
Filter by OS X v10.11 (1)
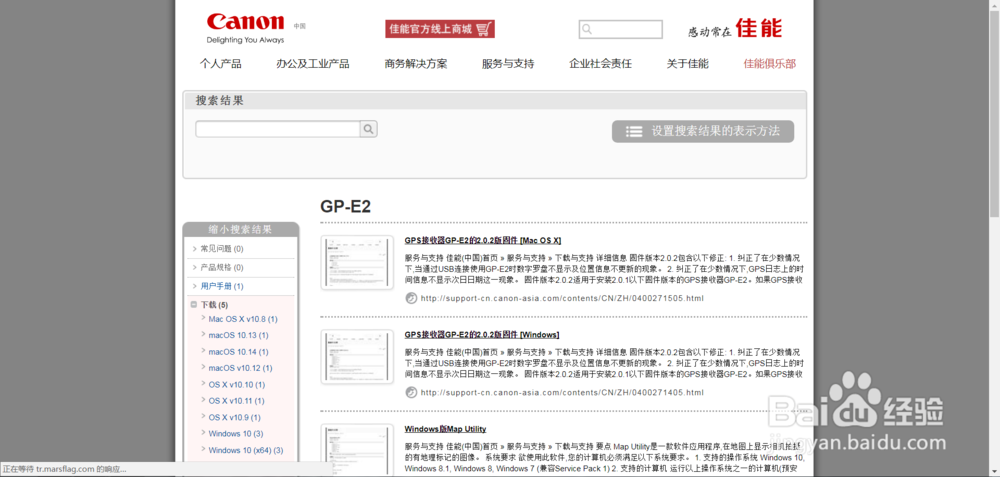[x=237, y=400]
